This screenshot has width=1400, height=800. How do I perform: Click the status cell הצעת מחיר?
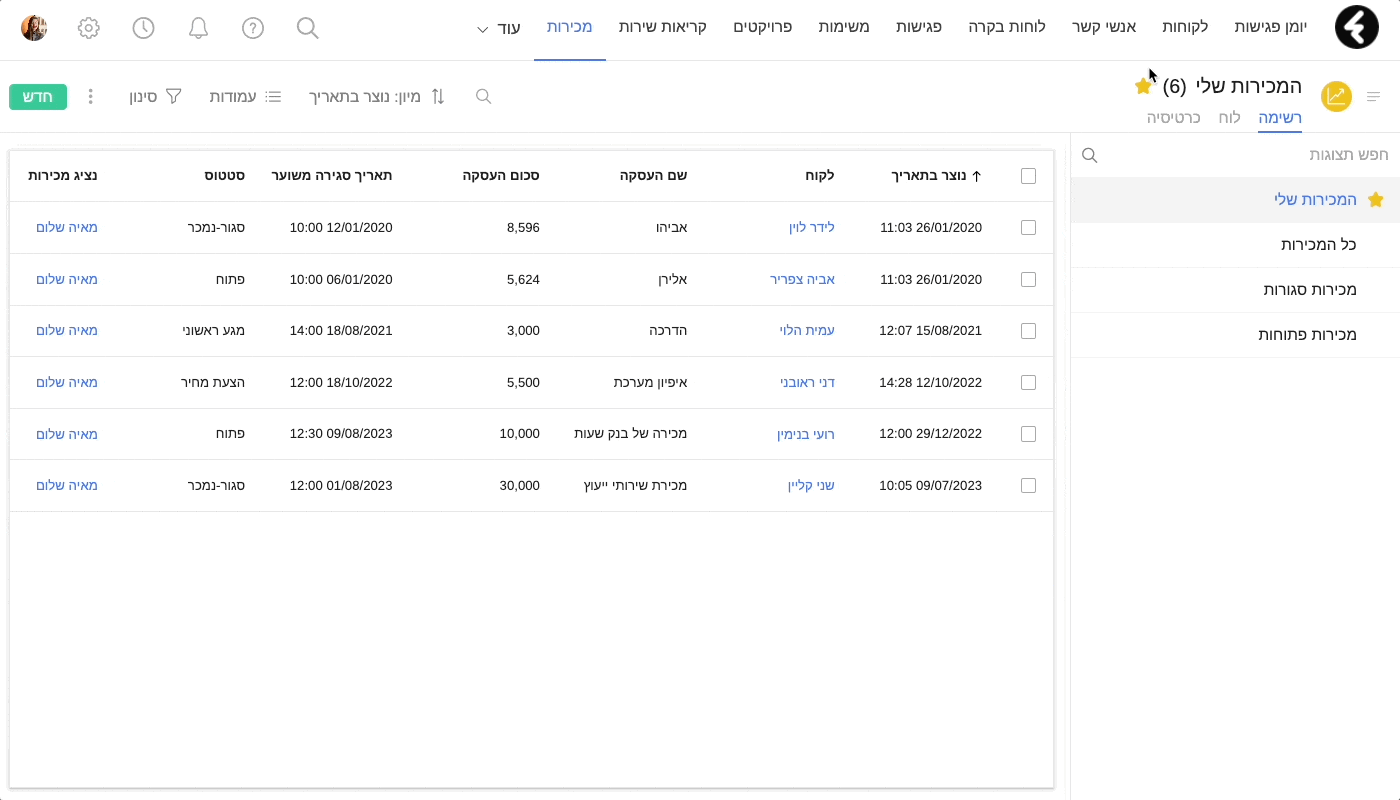click(213, 382)
